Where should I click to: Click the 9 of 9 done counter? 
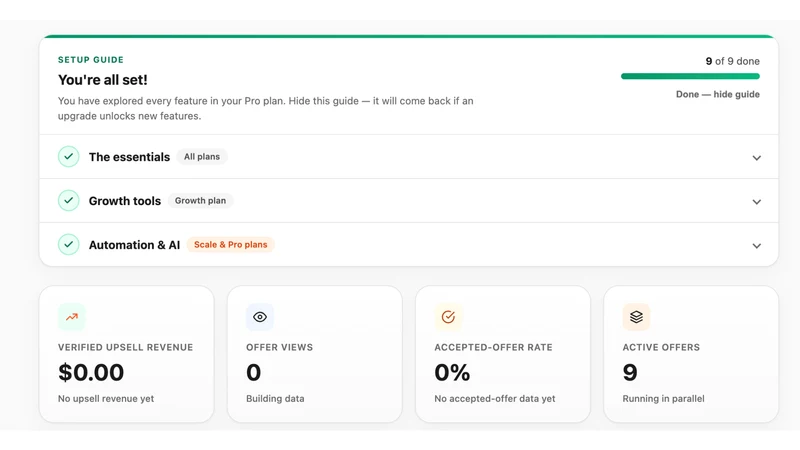(x=733, y=61)
